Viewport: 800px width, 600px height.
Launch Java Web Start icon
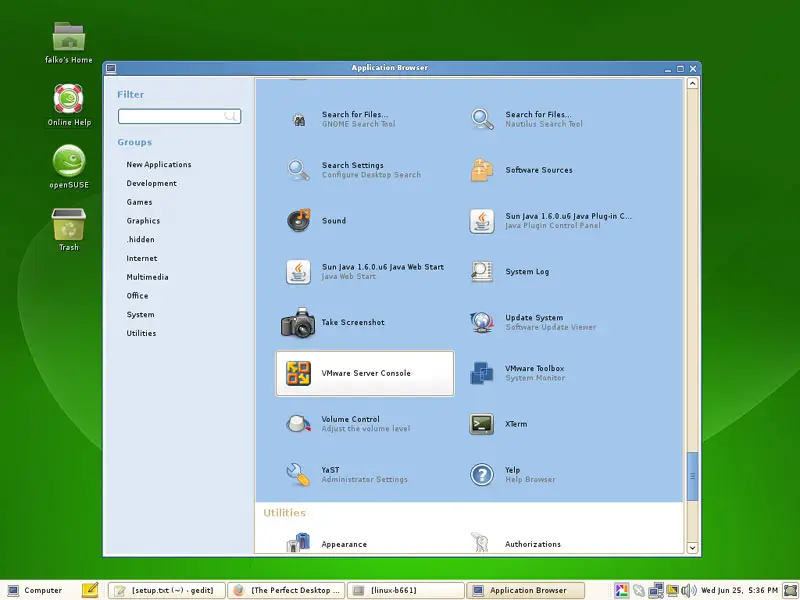pos(298,271)
